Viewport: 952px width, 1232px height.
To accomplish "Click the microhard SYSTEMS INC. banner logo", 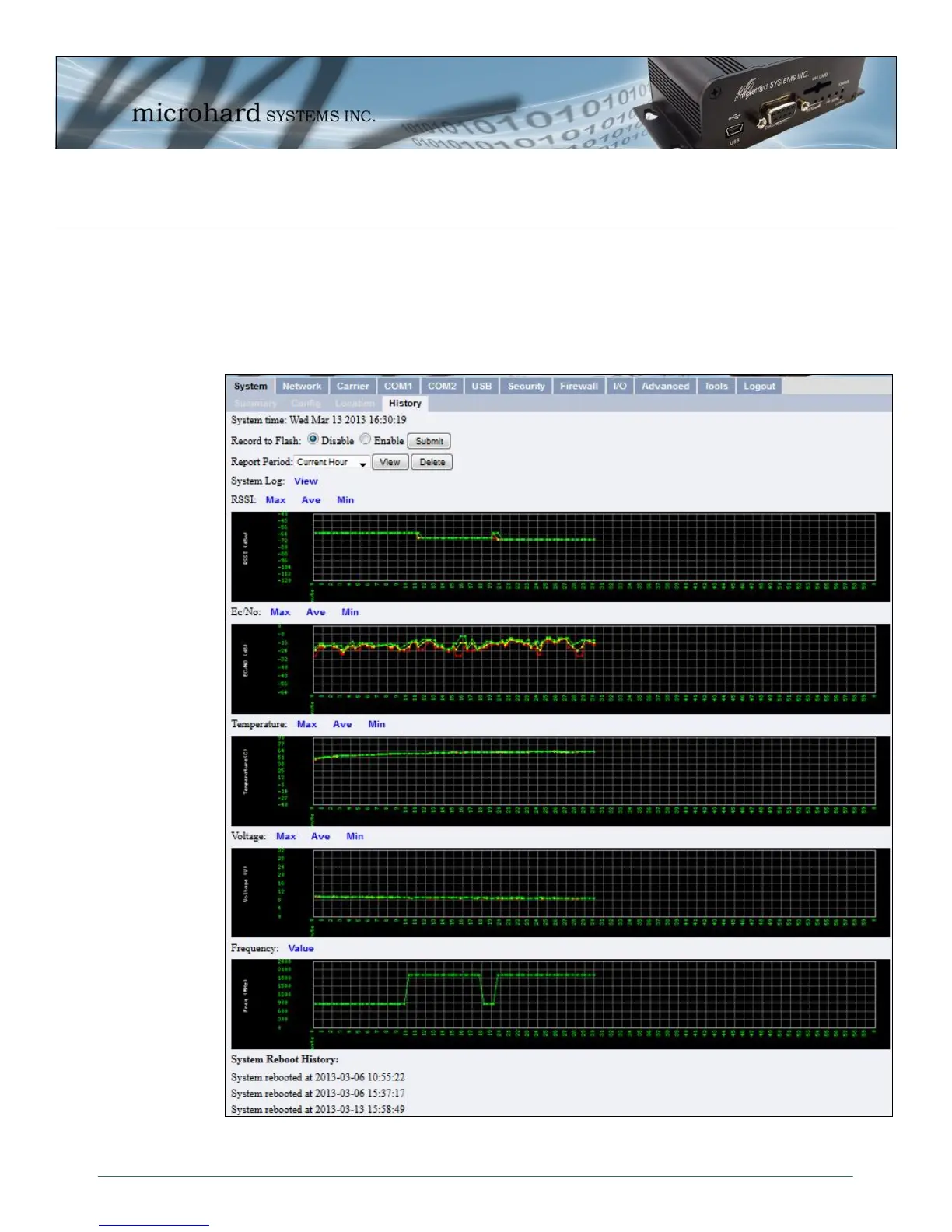I will (x=254, y=114).
